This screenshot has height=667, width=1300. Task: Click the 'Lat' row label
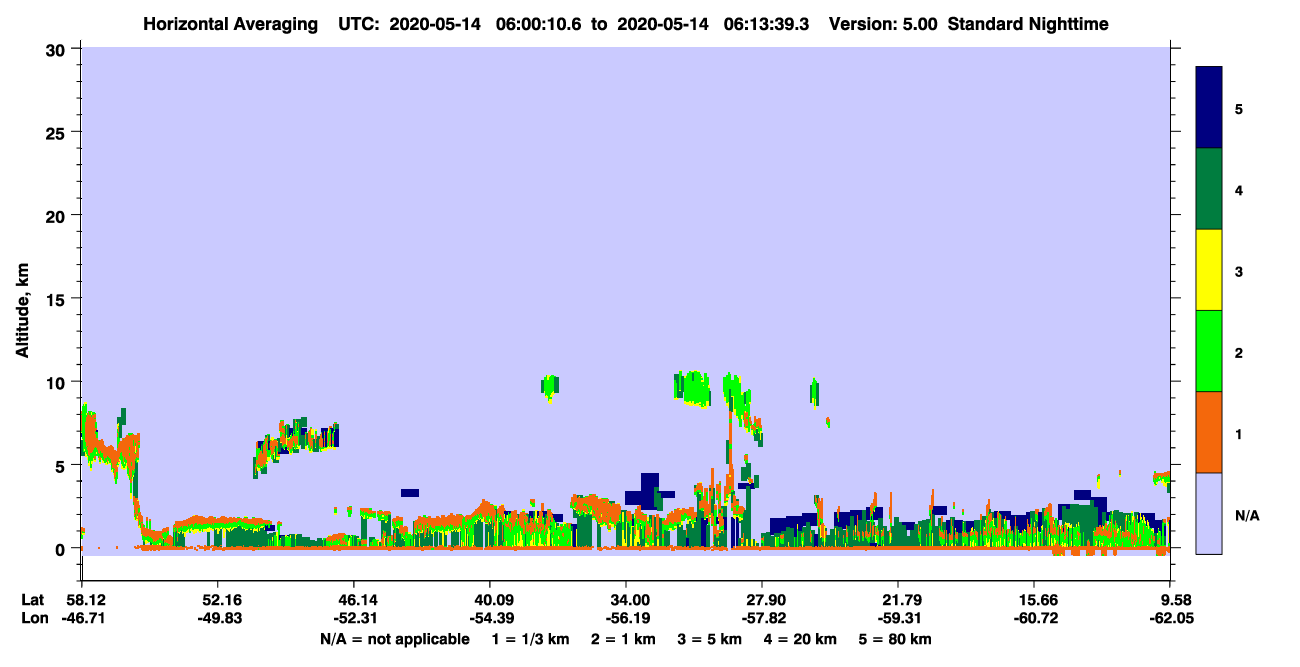tap(33, 600)
